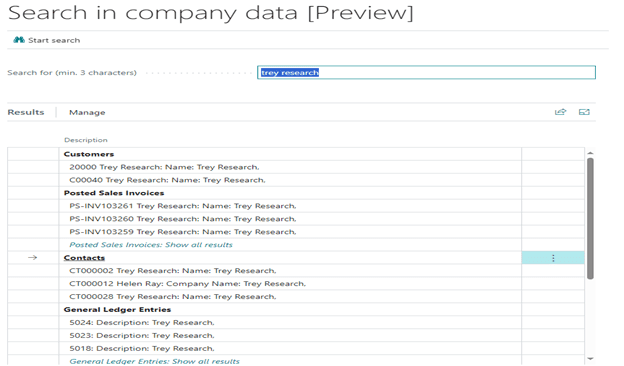Open contact CT000002 Trey Research

(x=173, y=271)
